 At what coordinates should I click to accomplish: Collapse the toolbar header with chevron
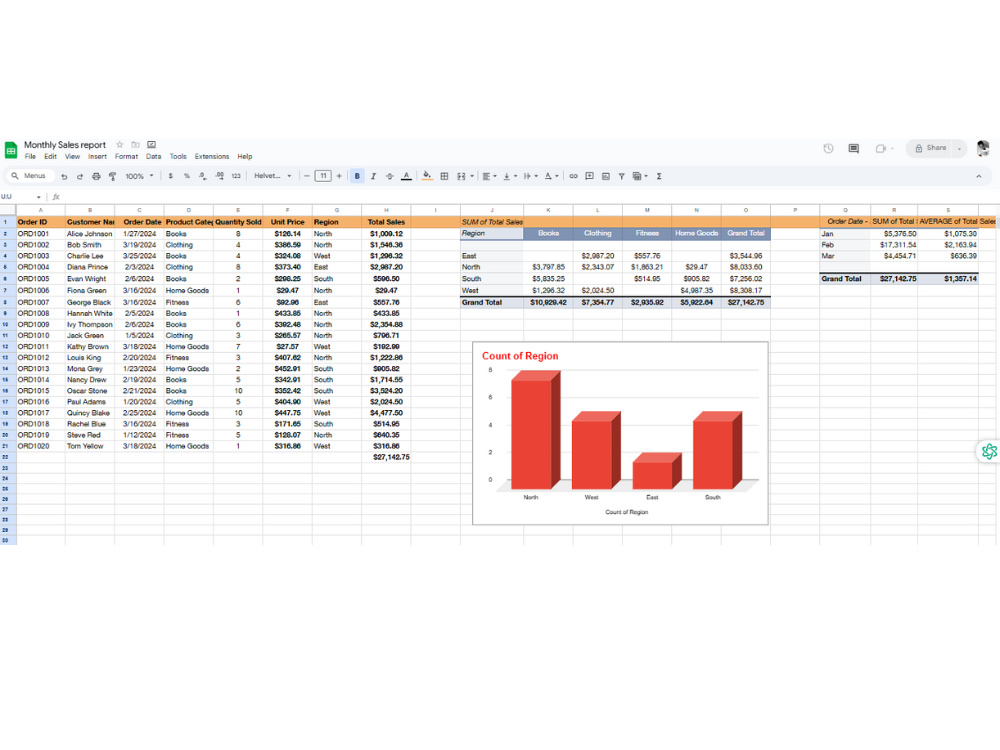pyautogui.click(x=979, y=176)
